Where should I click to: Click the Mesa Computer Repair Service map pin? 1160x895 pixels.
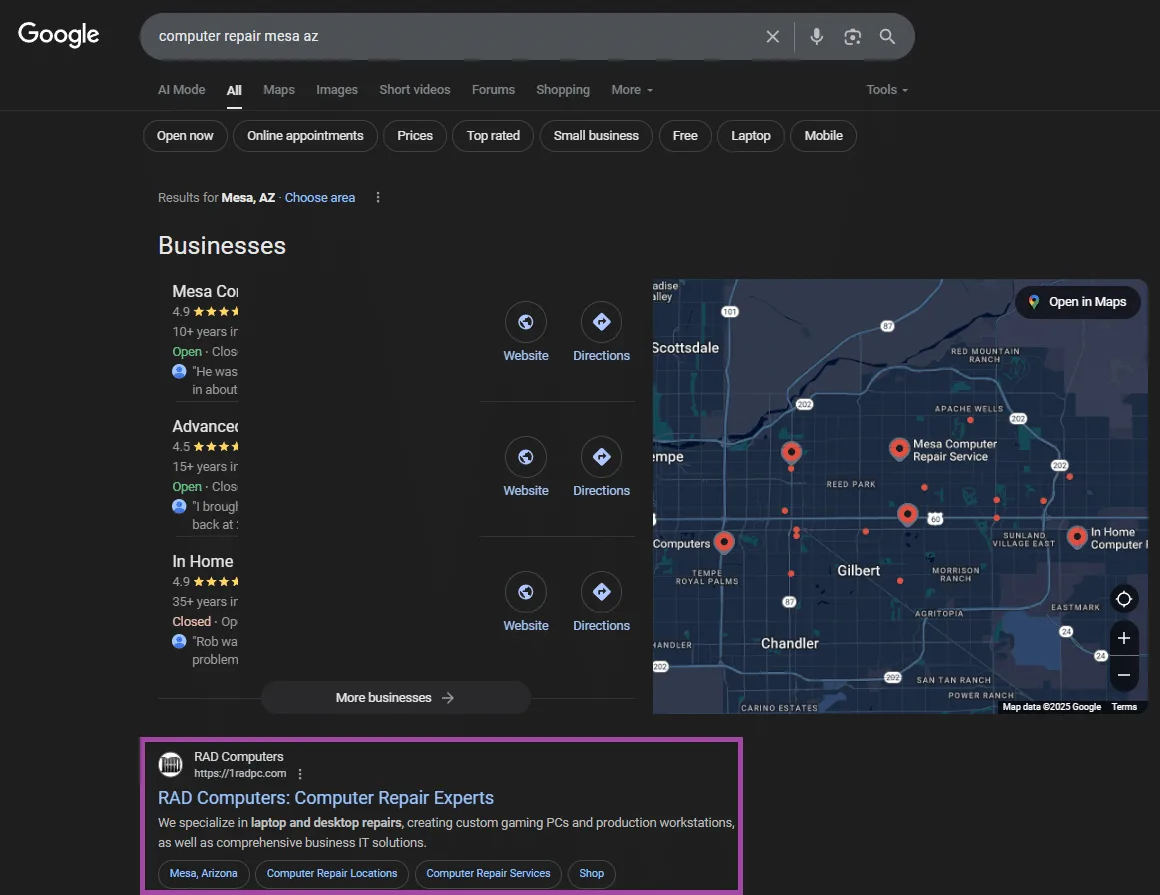point(899,448)
